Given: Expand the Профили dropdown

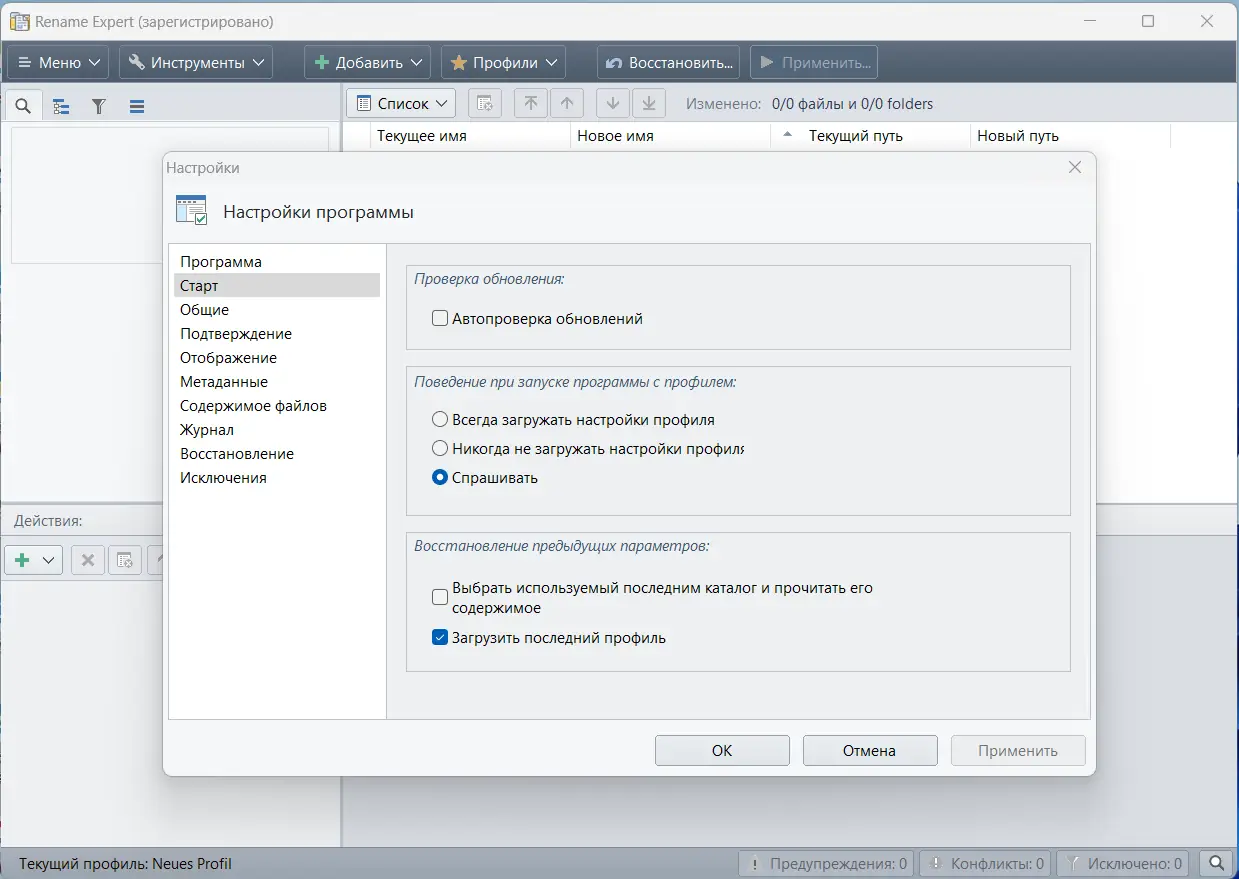Looking at the screenshot, I should coord(503,62).
